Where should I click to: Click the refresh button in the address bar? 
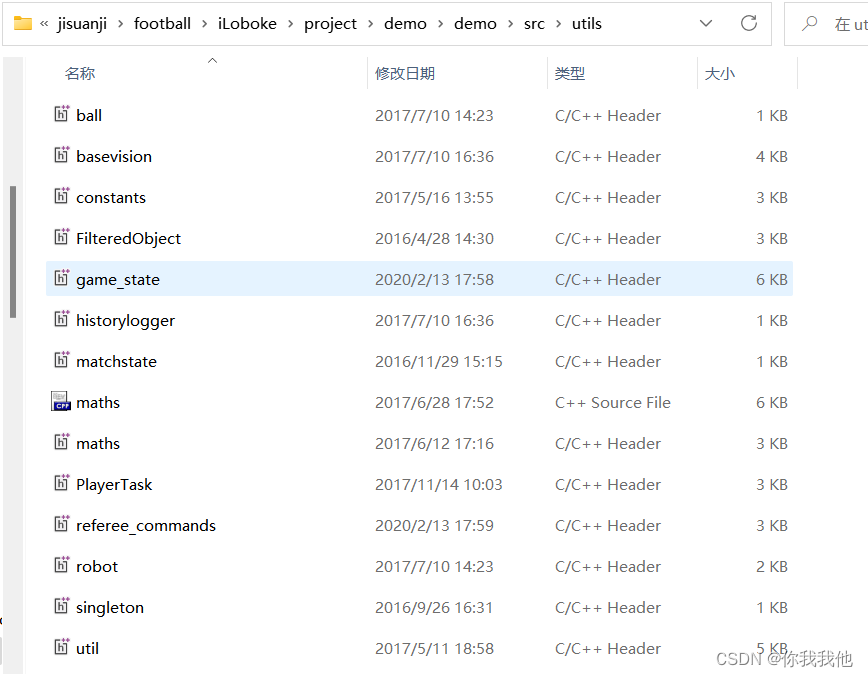749,23
